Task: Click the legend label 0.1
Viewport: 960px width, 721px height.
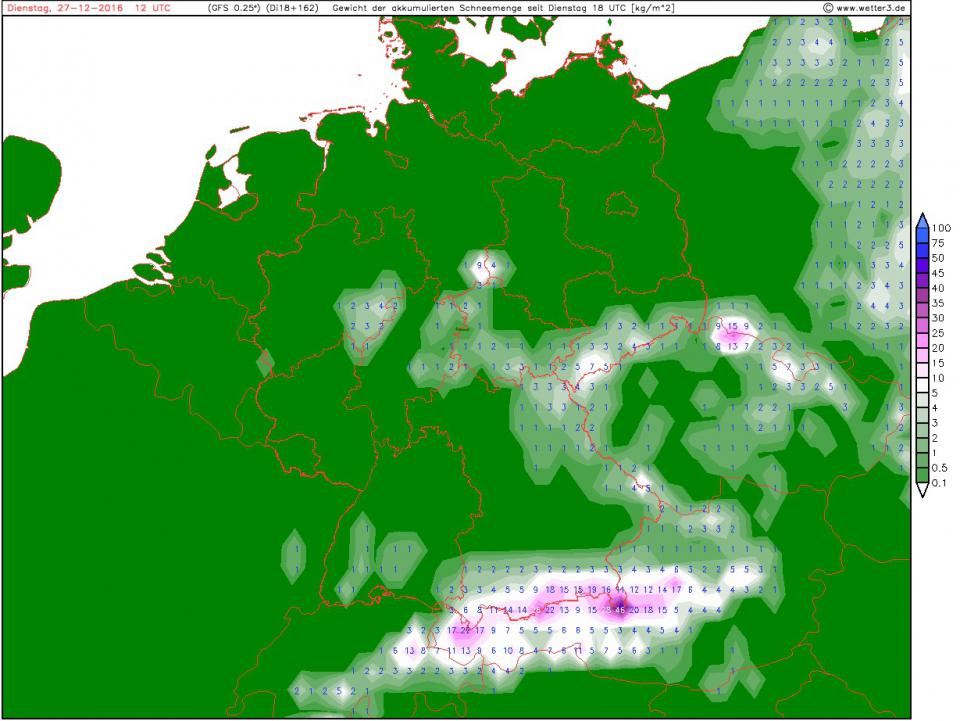Action: pos(940,482)
